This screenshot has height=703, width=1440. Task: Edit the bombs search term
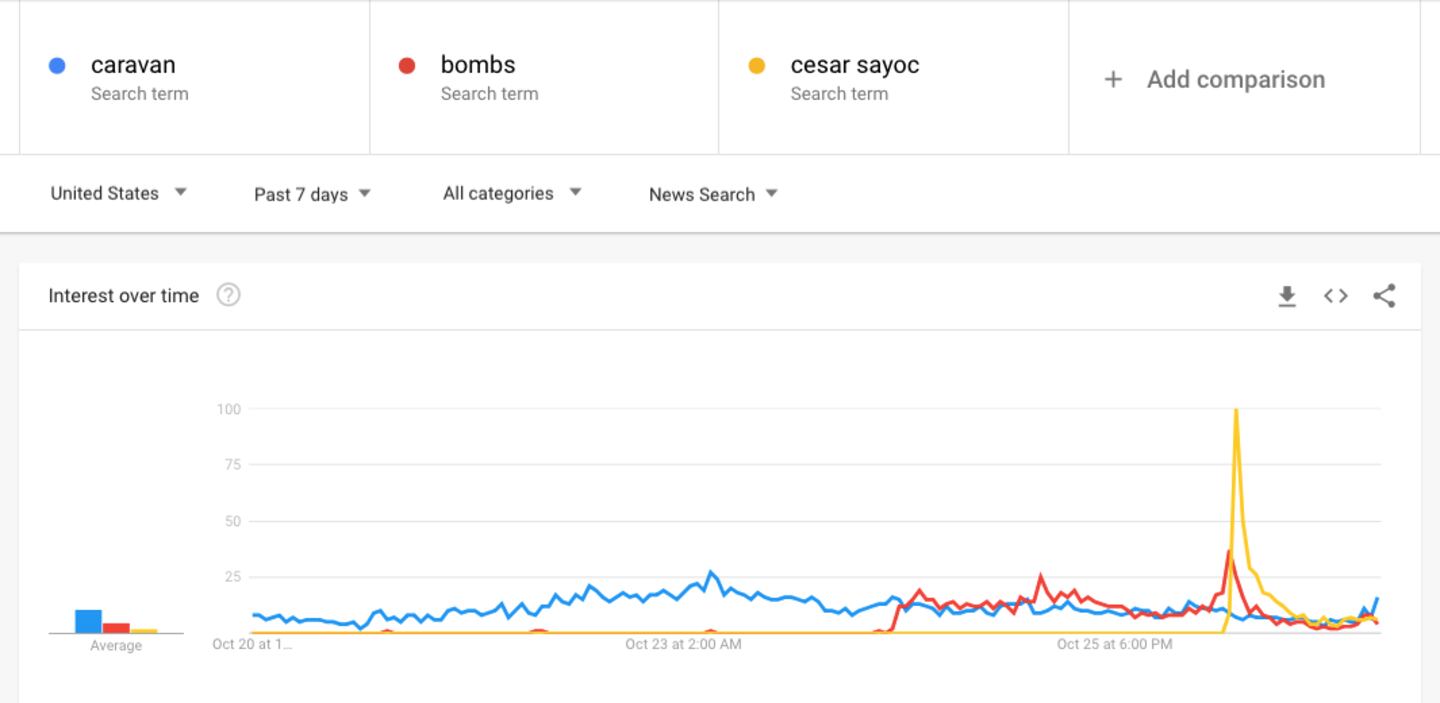[478, 66]
